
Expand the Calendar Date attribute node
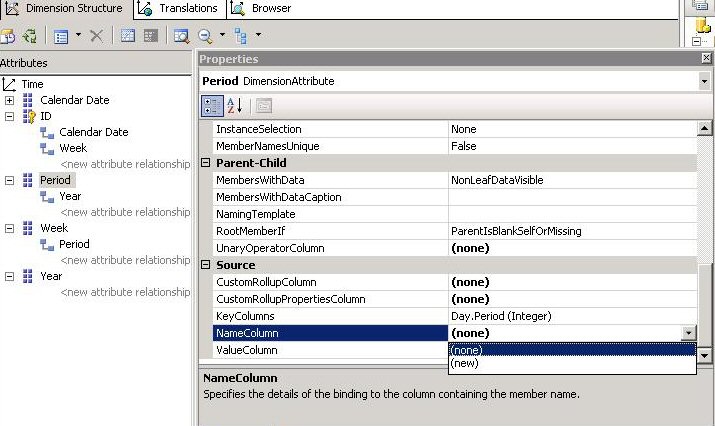click(9, 100)
